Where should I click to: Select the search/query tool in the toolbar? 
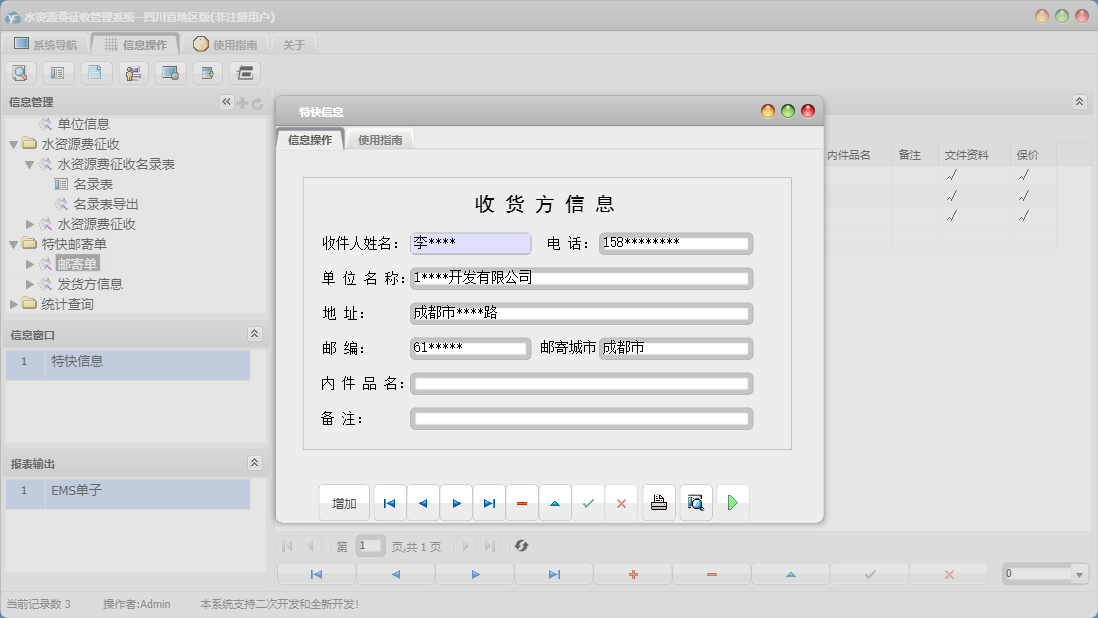pos(20,72)
